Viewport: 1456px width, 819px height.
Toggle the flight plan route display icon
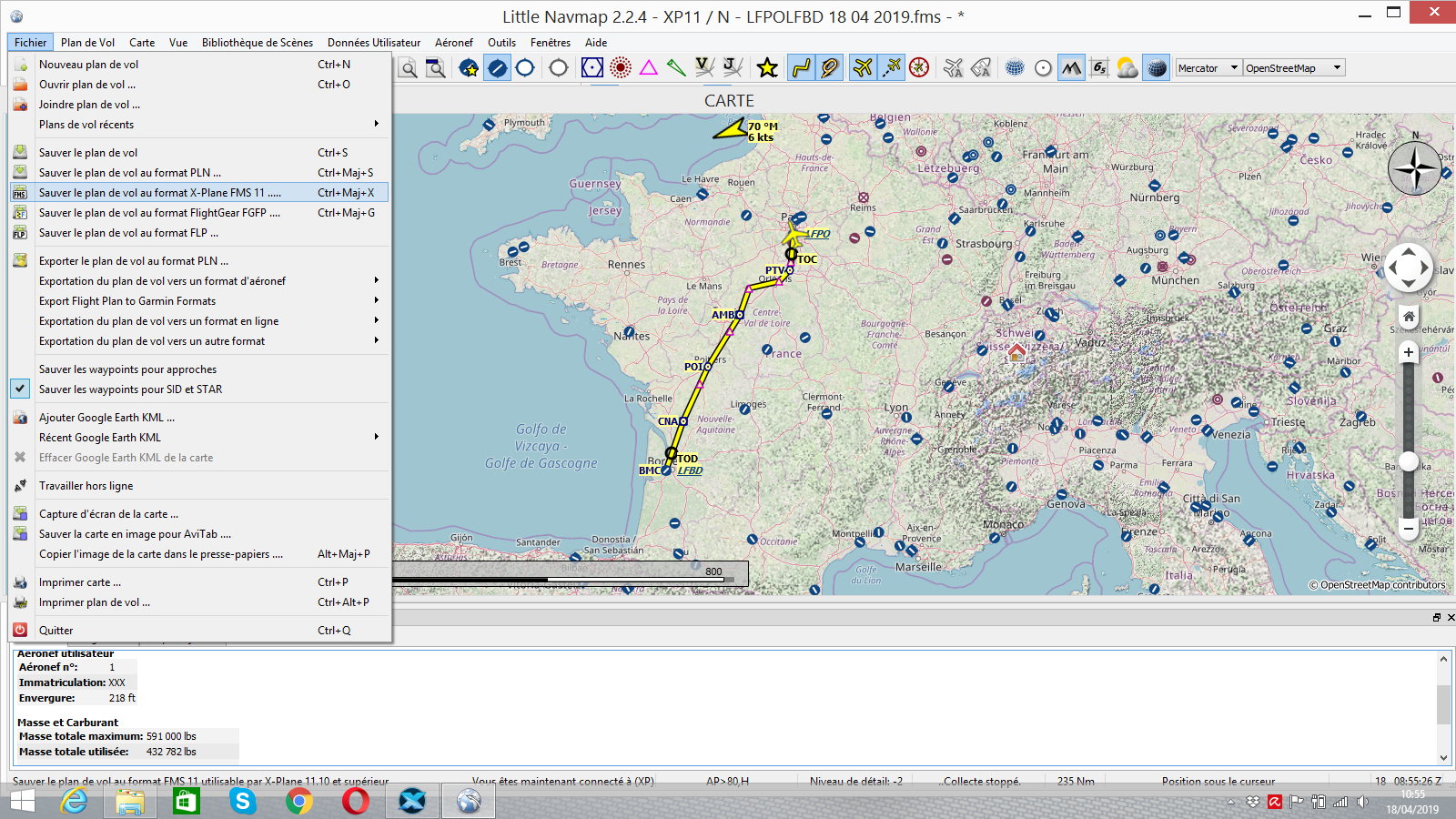pos(801,68)
